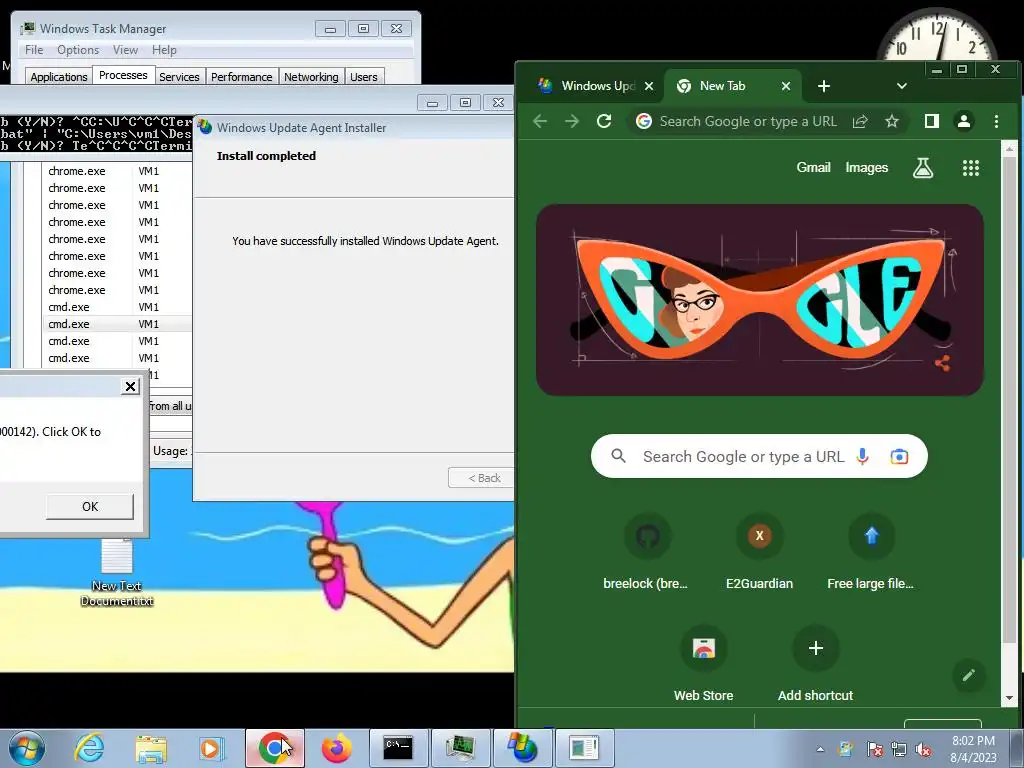This screenshot has height=768, width=1024.
Task: Open Task Manager Help menu
Action: click(164, 50)
